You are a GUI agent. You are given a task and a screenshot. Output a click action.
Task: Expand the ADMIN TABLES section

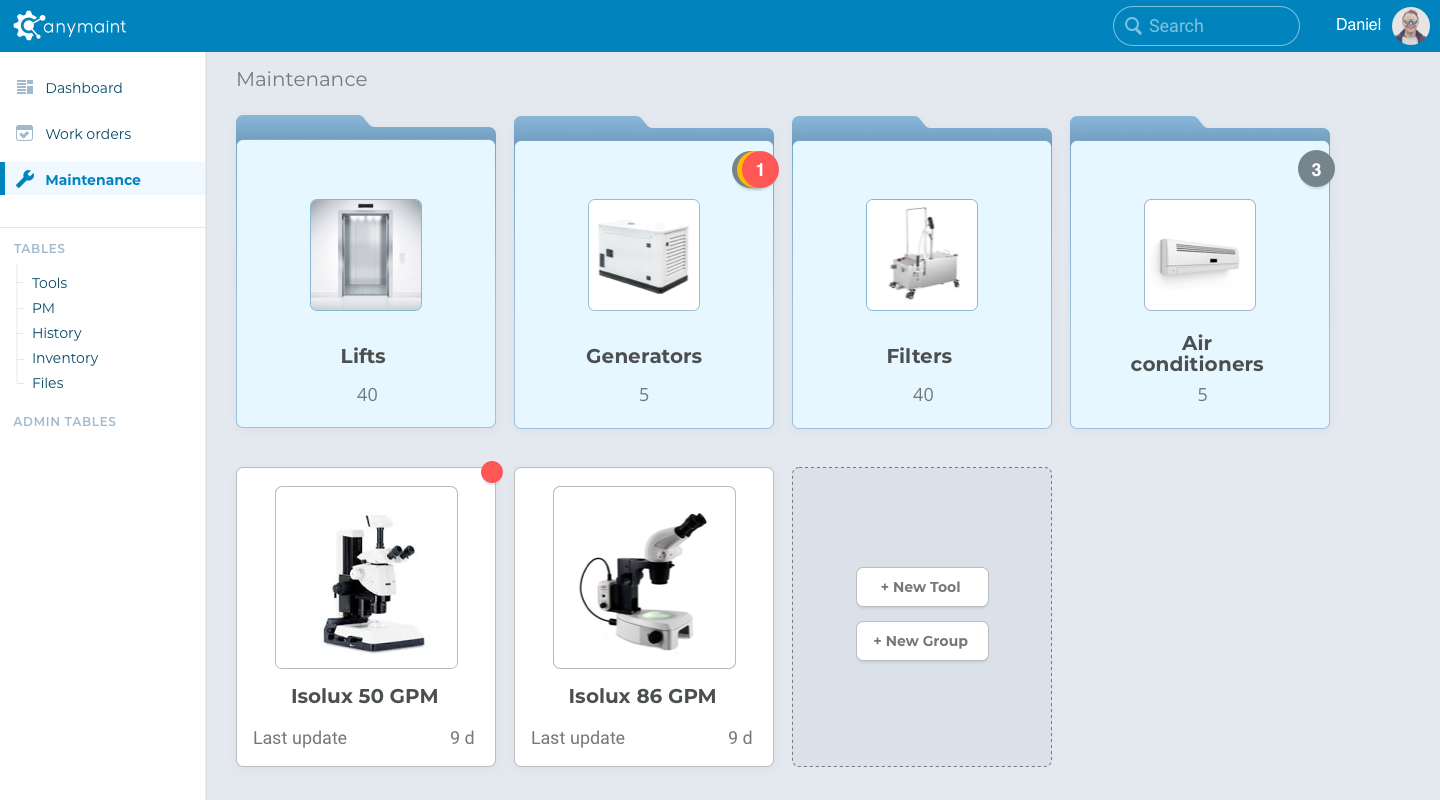pos(64,421)
